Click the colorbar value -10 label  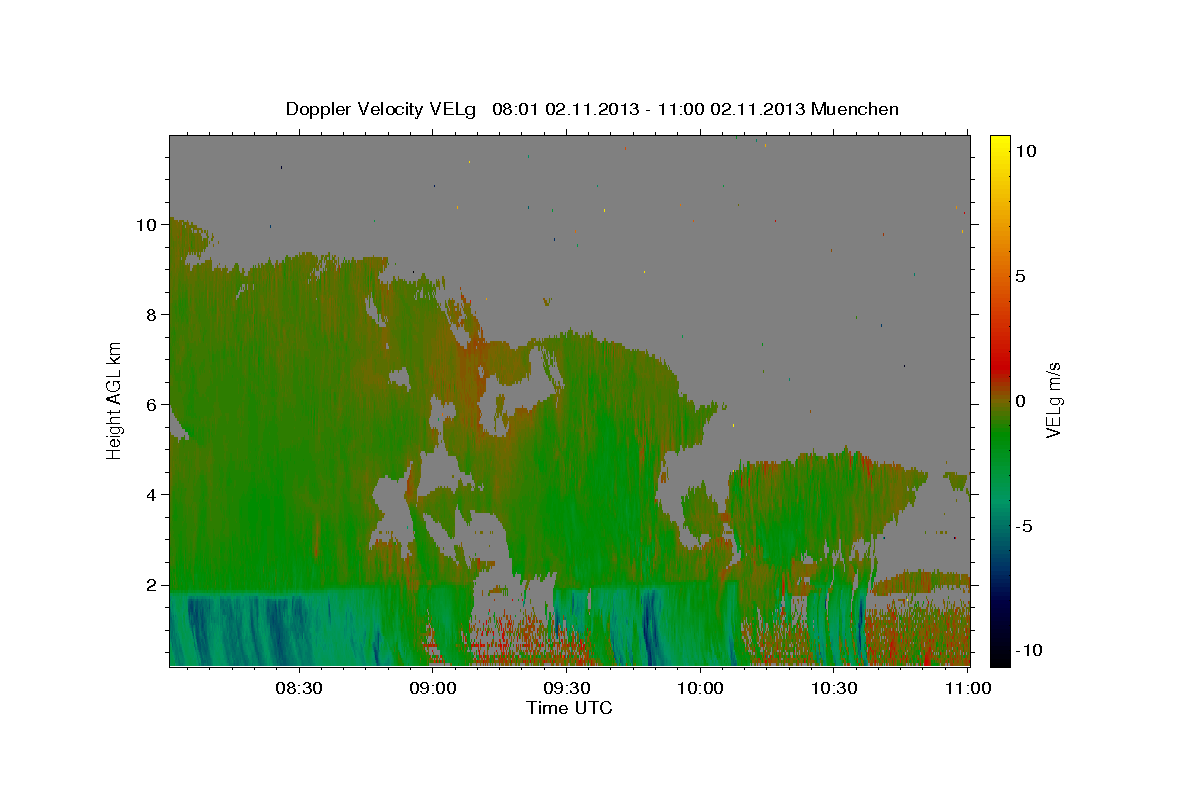click(x=1028, y=651)
